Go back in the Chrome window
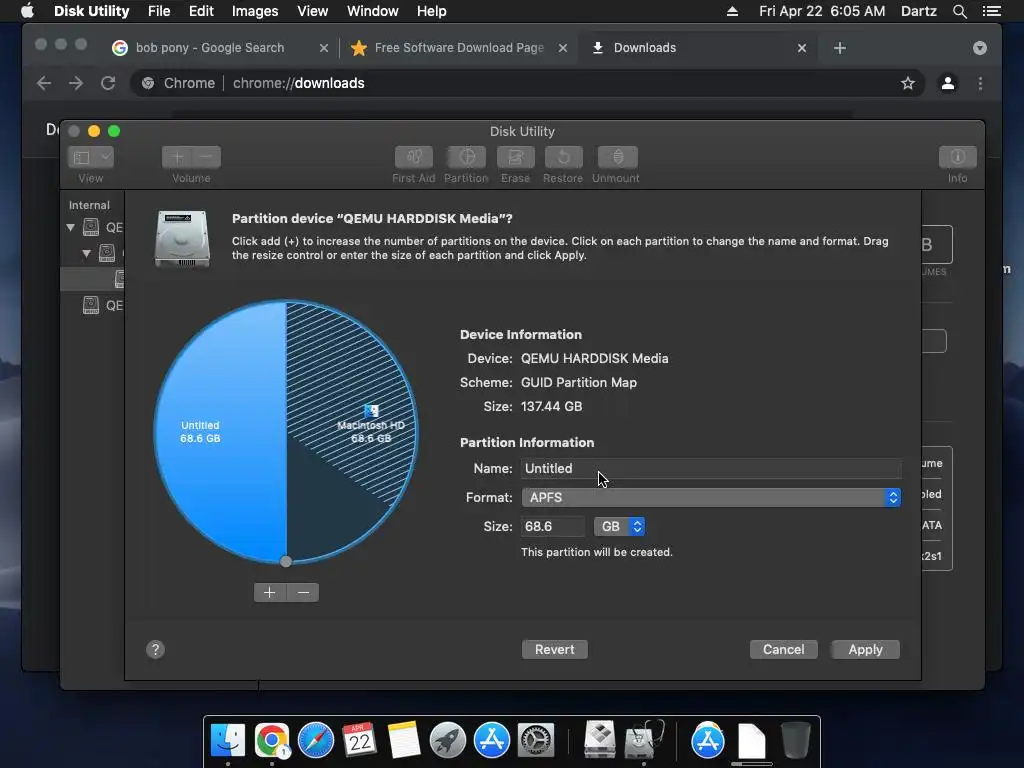 44,83
